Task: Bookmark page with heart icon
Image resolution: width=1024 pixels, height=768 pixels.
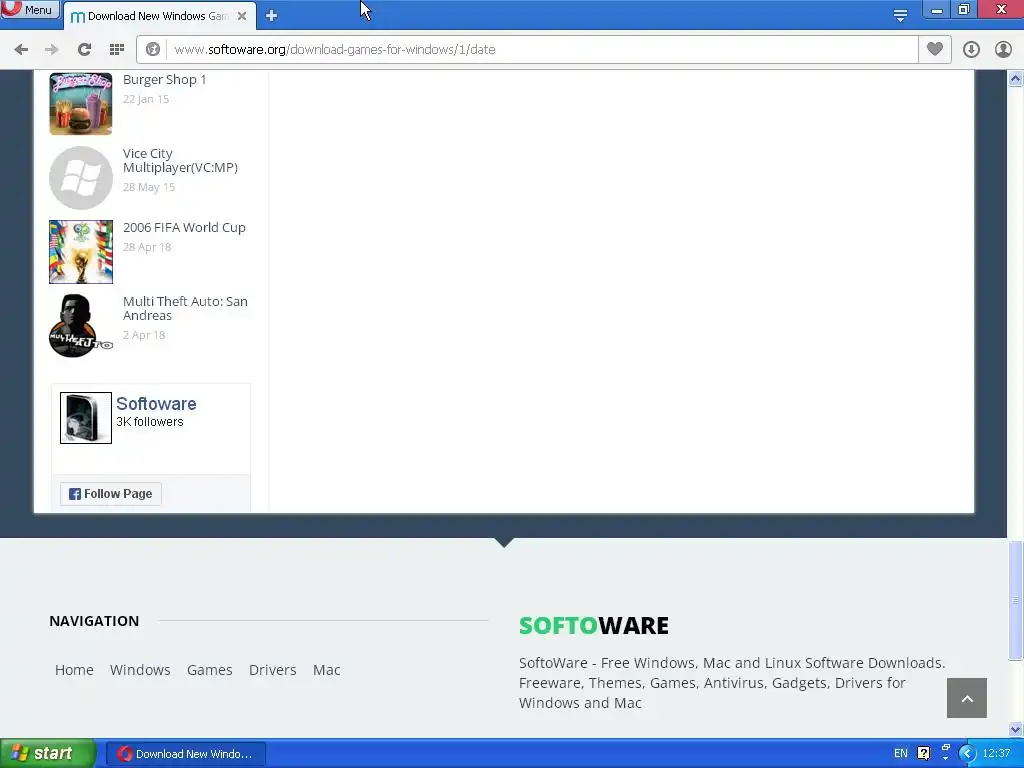Action: coord(935,49)
